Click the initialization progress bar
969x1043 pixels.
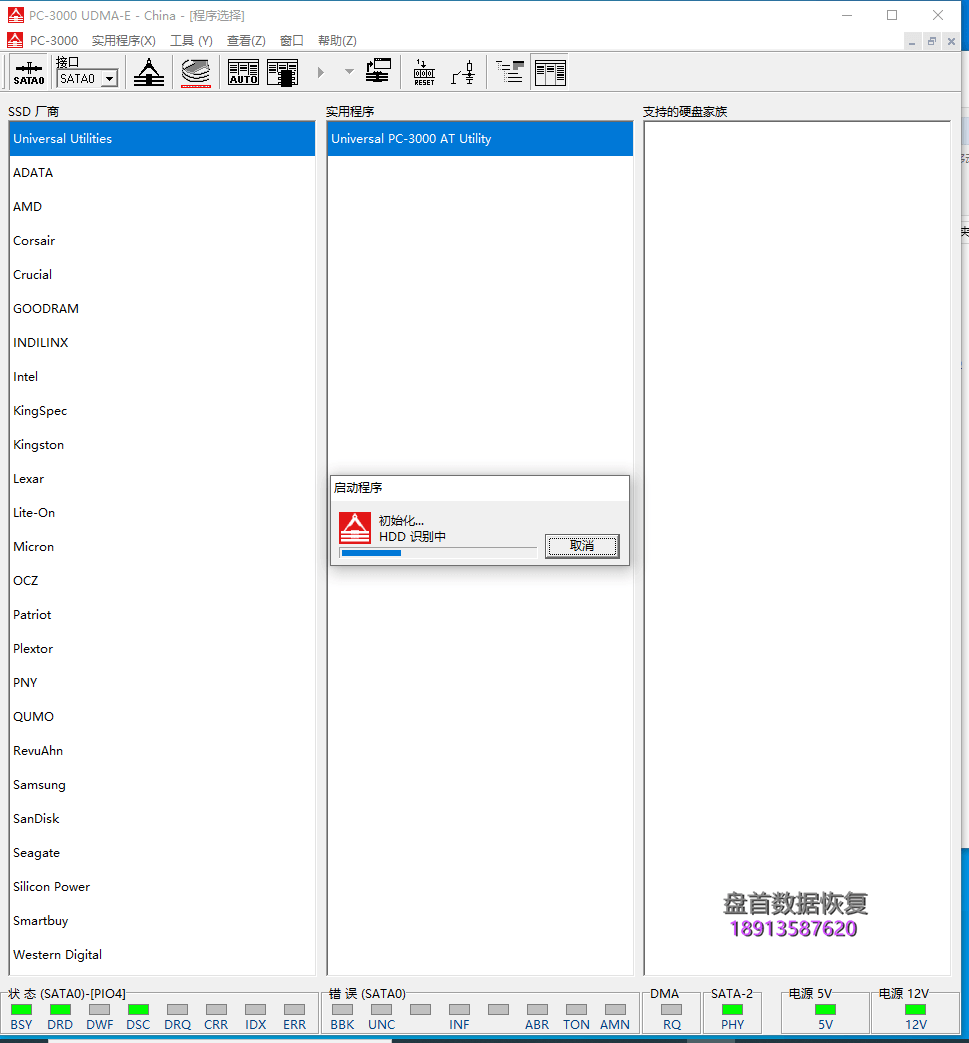(438, 553)
